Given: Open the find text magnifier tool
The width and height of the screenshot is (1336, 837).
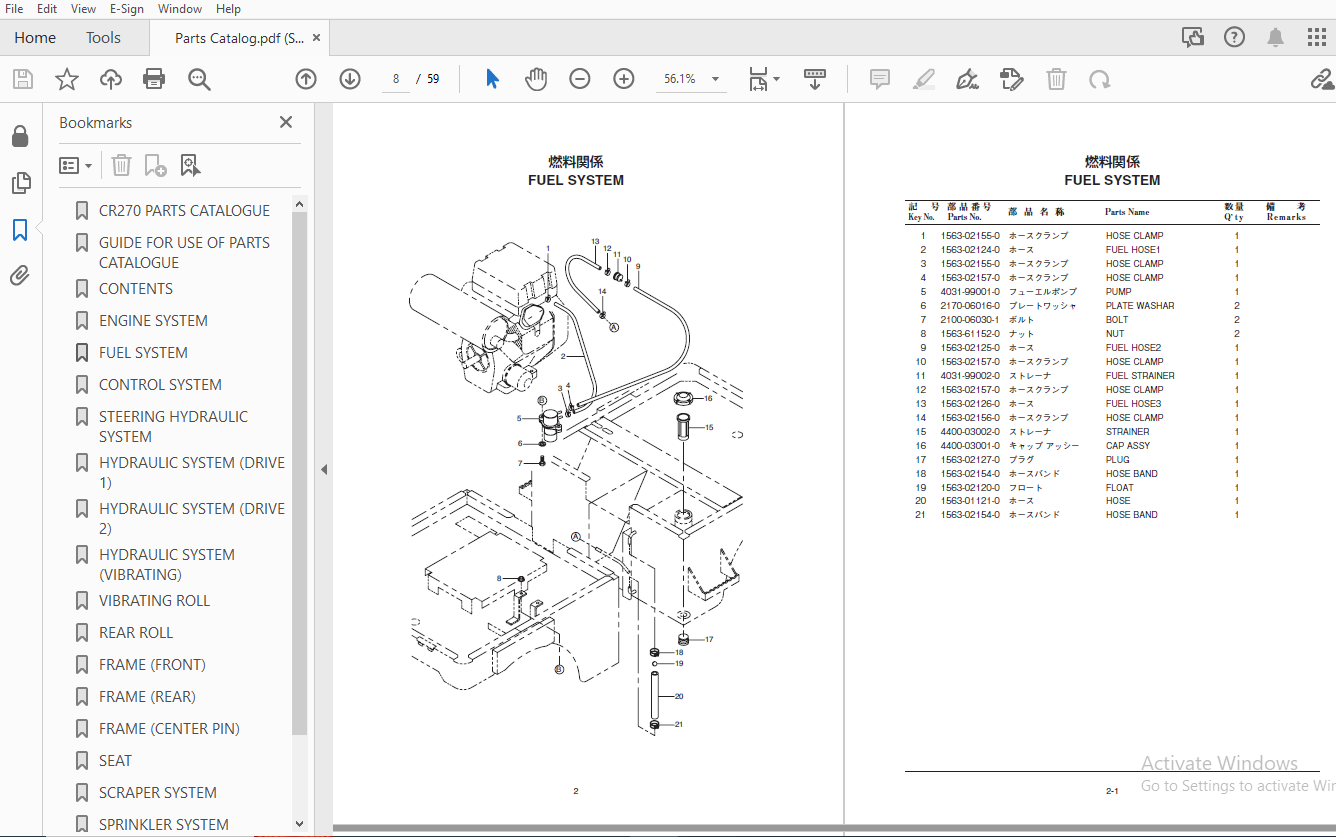Looking at the screenshot, I should (199, 79).
